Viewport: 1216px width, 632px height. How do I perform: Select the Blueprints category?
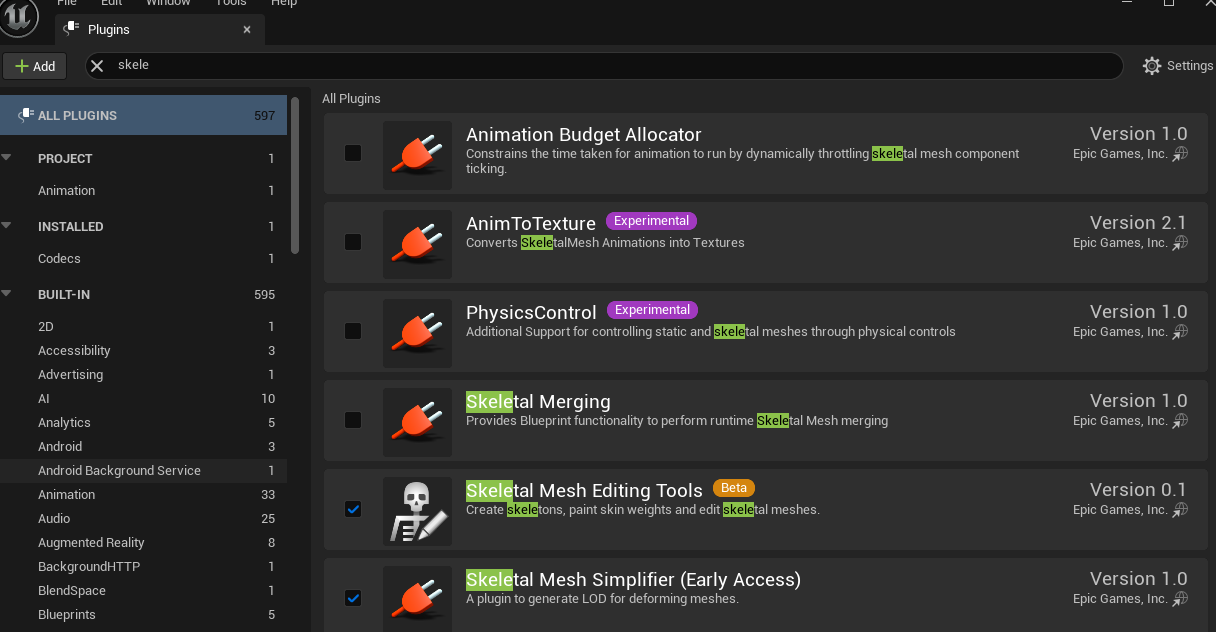tap(143, 614)
